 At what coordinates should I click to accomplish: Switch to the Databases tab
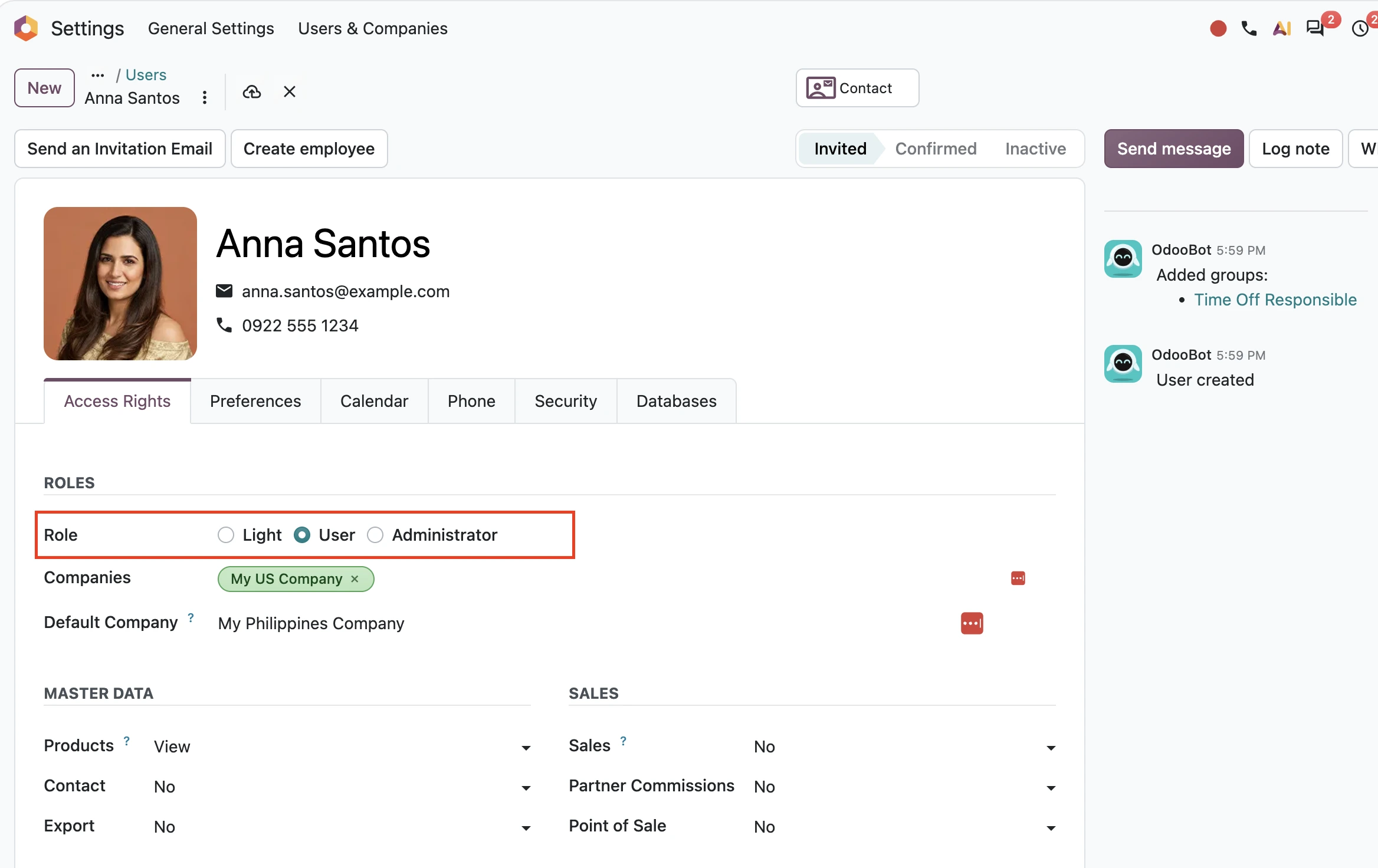(x=676, y=401)
